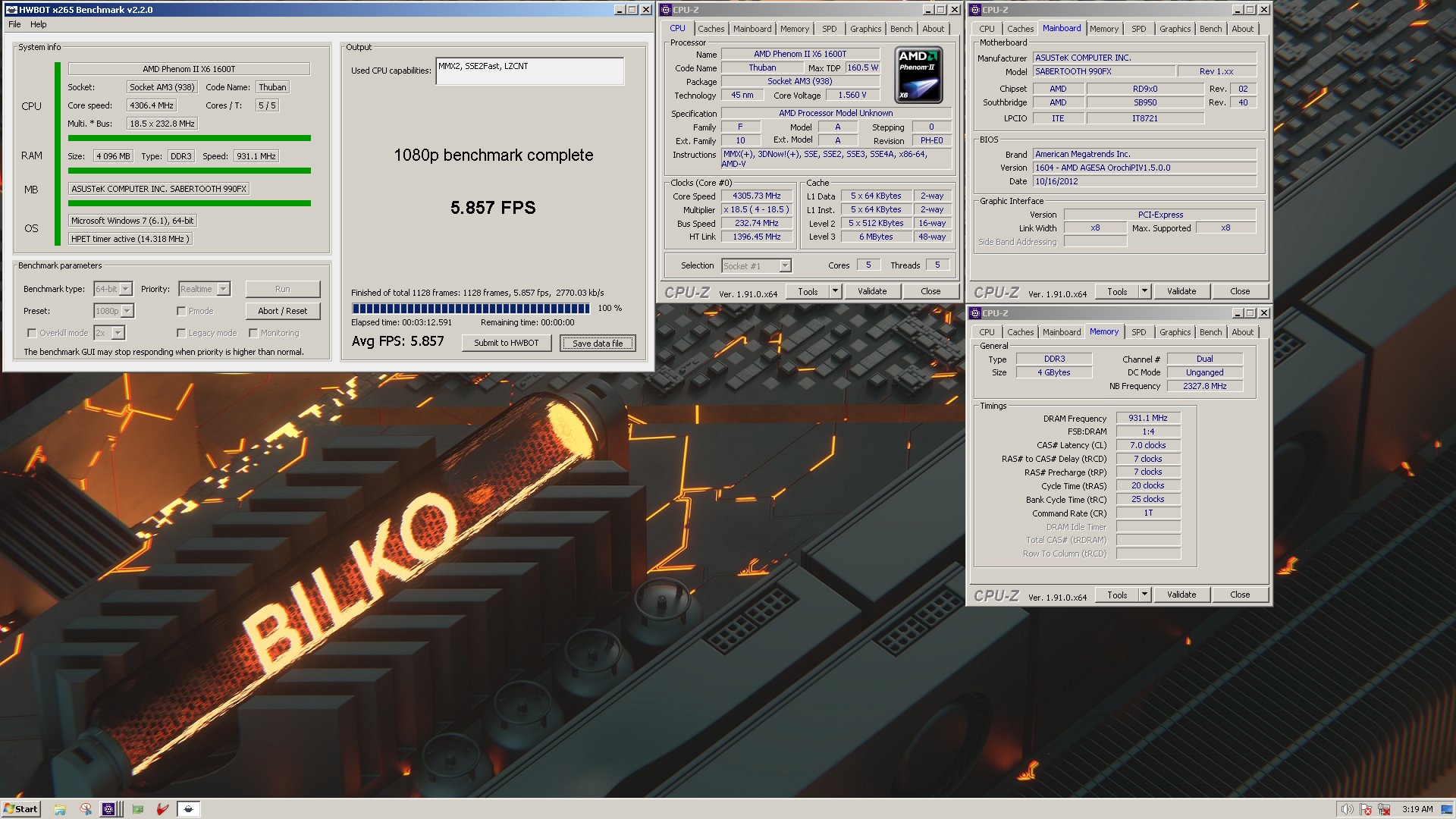
Task: Click the Used CPU capabilities text box
Action: coord(530,71)
